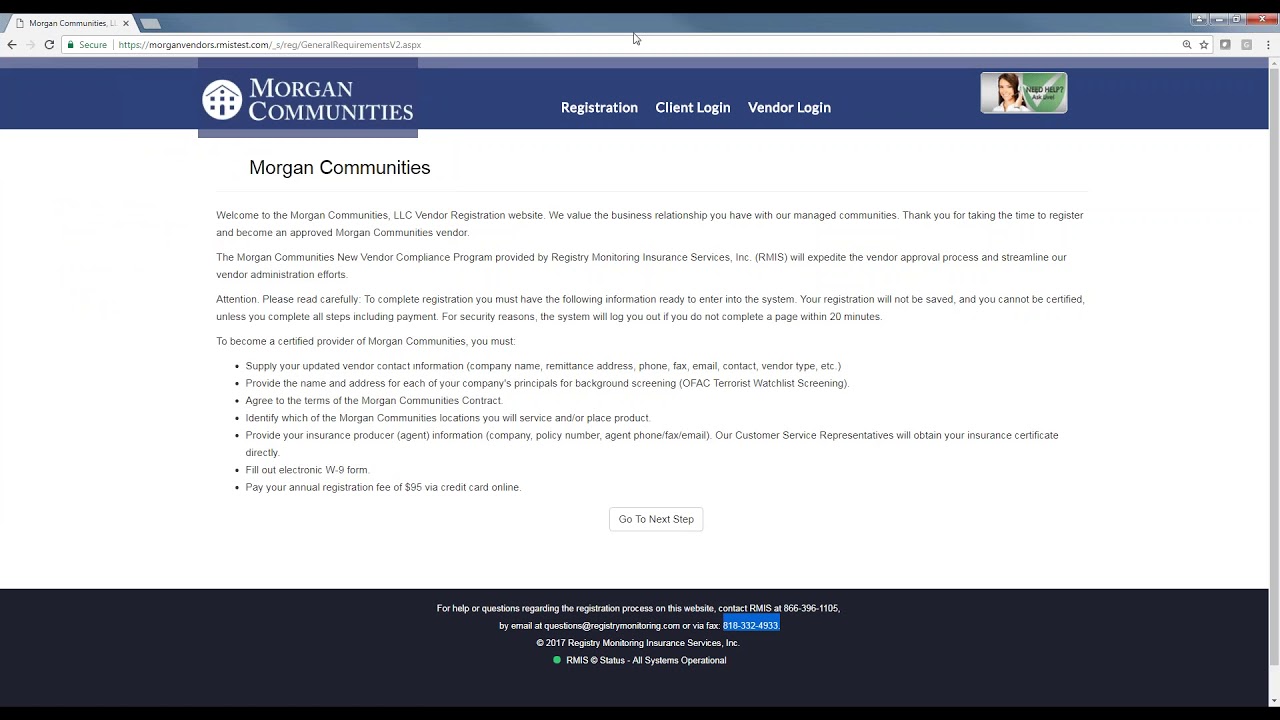Click the 'To become a certified provider' line
Viewport: 1280px width, 720px height.
pyautogui.click(x=366, y=342)
